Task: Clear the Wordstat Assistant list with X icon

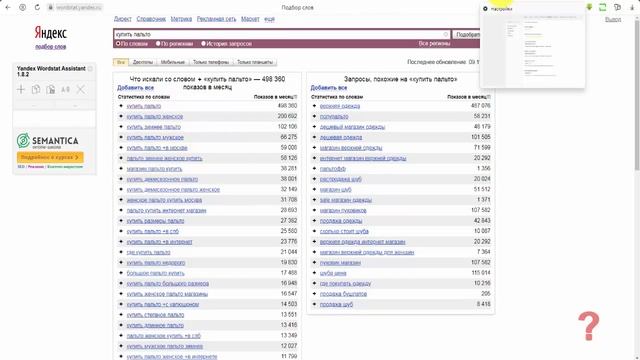Action: (x=81, y=89)
